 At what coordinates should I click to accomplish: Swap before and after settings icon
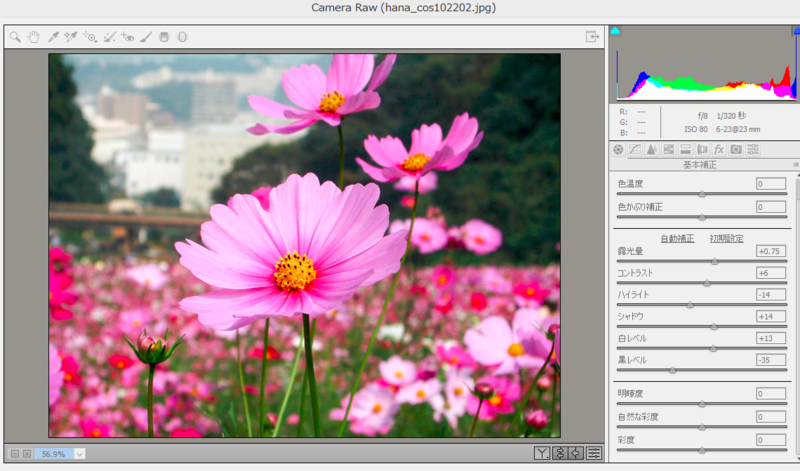[560, 453]
